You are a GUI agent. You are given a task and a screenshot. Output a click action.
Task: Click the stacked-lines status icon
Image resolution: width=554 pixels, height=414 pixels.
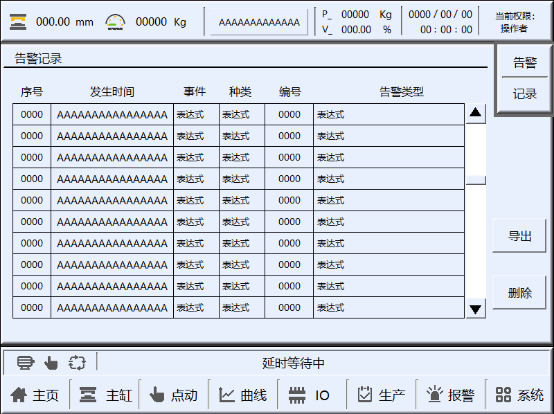pyautogui.click(x=25, y=363)
